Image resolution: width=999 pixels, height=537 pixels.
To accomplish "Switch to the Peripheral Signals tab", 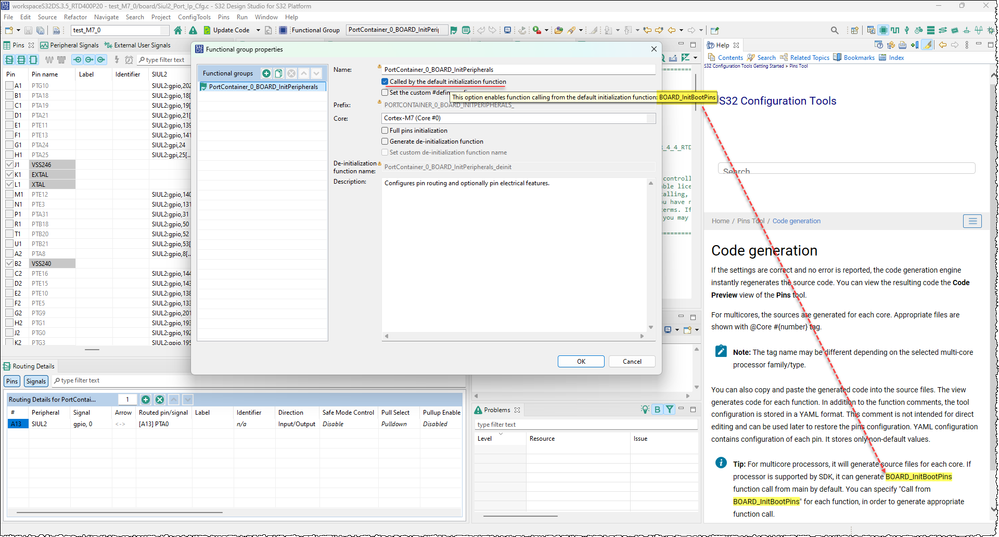I will (71, 45).
